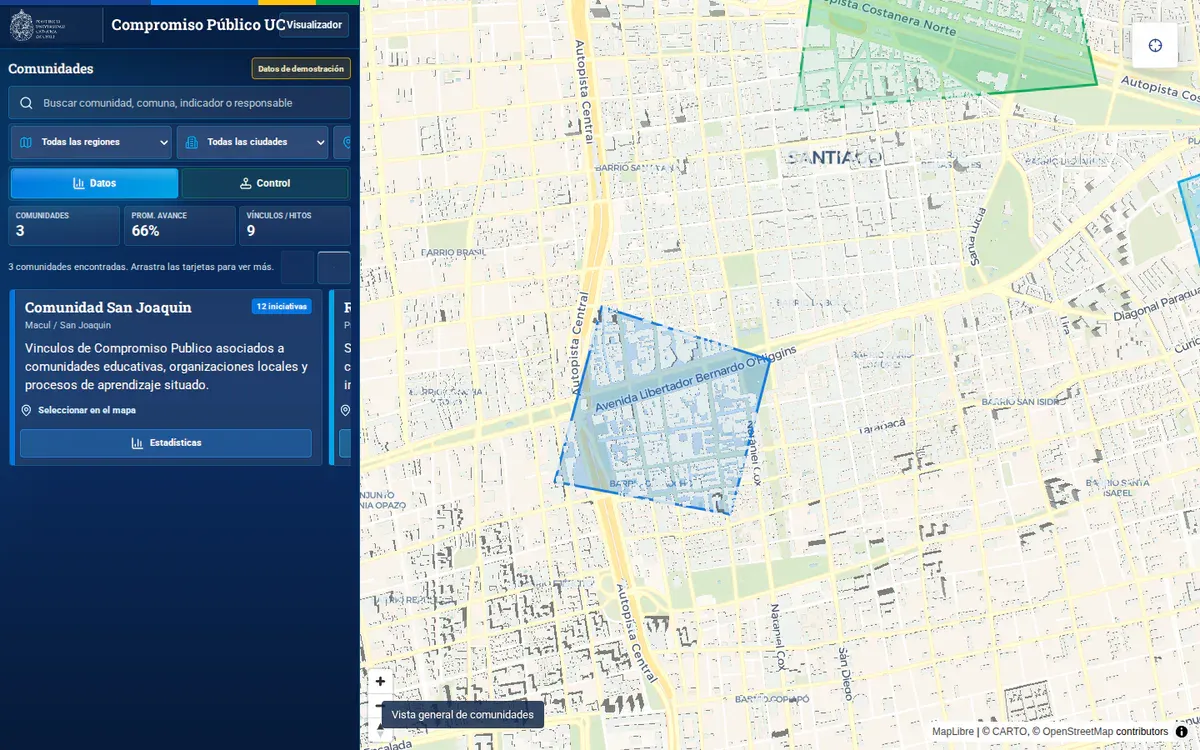Screen dimensions: 1200x750
Task: Open Estadísticas for Comunidad San Joaquin
Action: tap(166, 443)
